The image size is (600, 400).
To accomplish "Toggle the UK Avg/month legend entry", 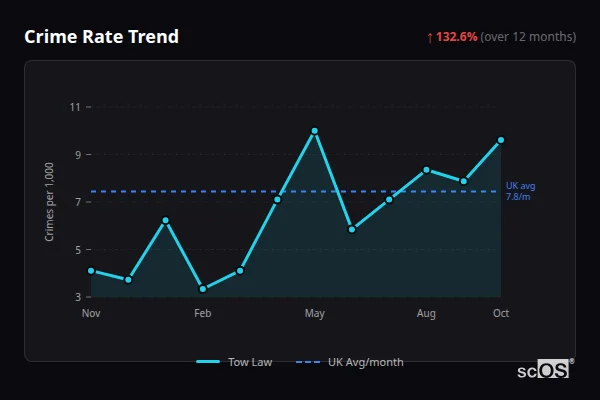I will (350, 362).
